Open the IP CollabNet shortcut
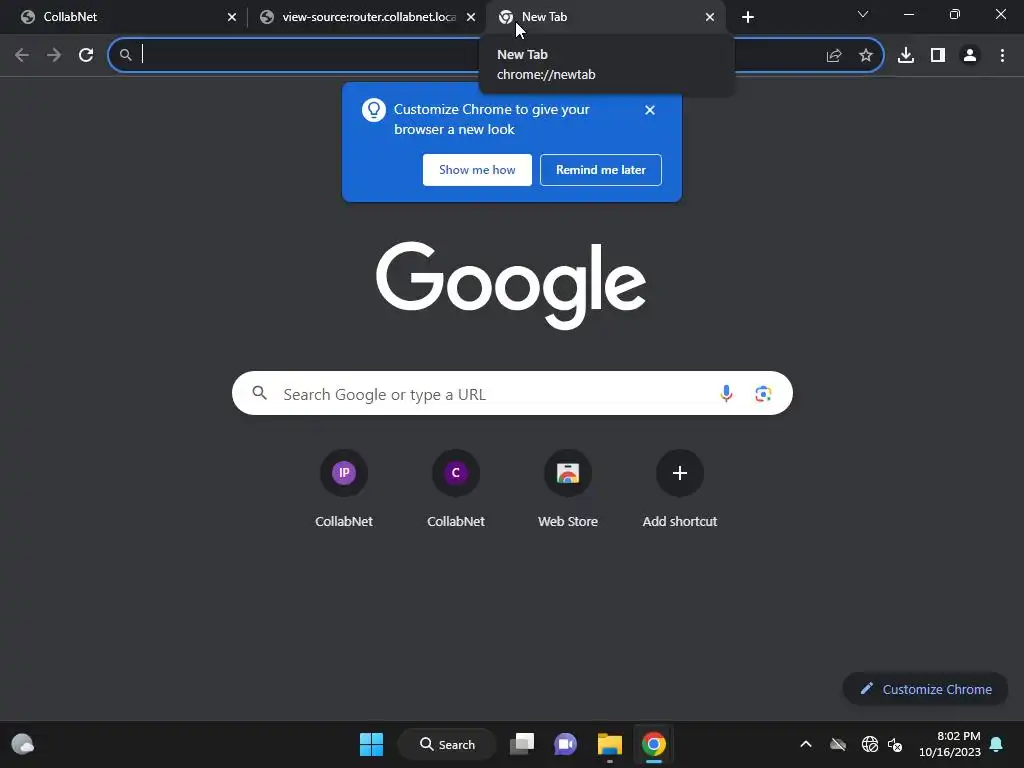The image size is (1024, 768). [344, 490]
